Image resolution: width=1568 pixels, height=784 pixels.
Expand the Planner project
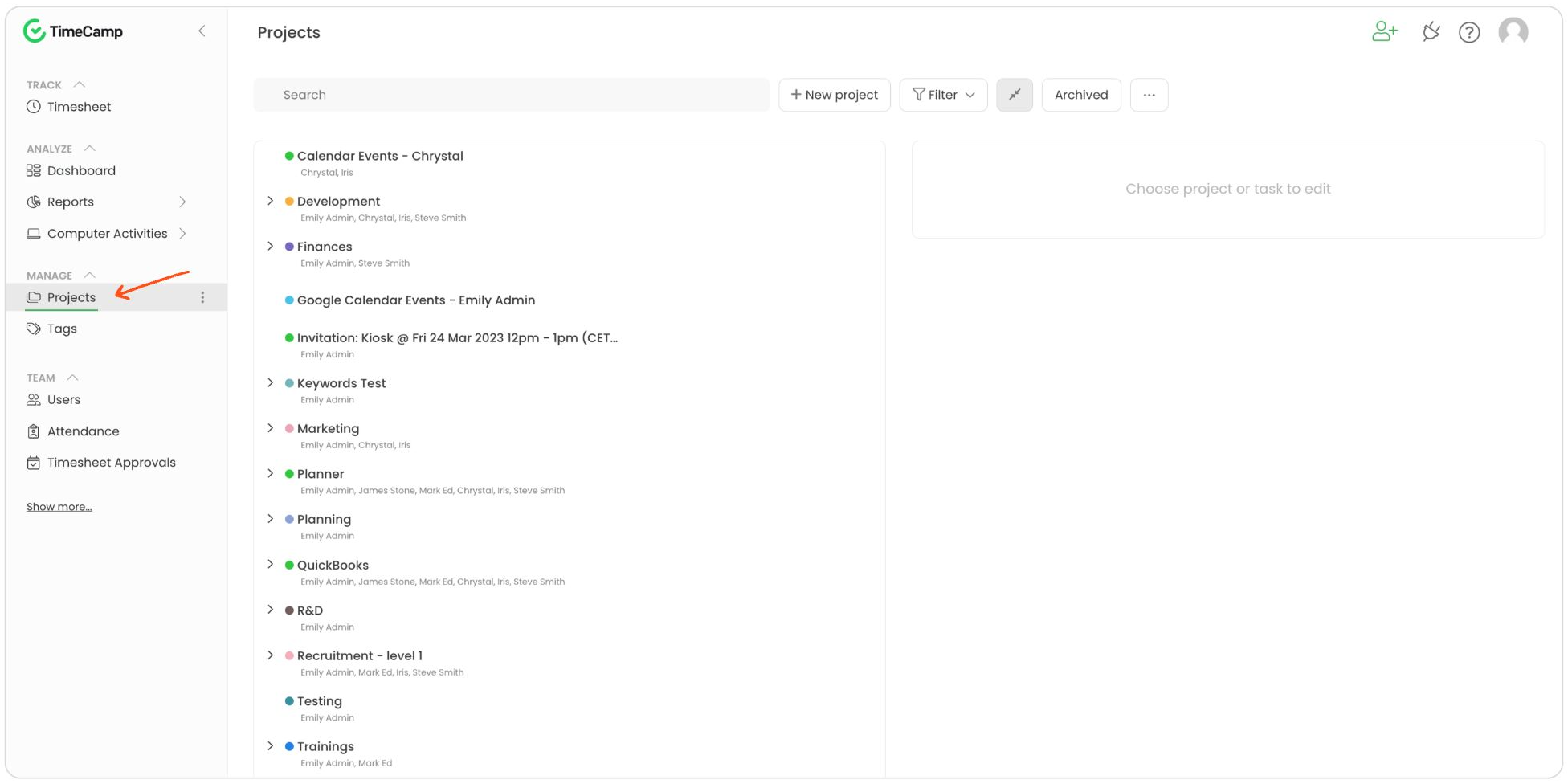coord(271,474)
